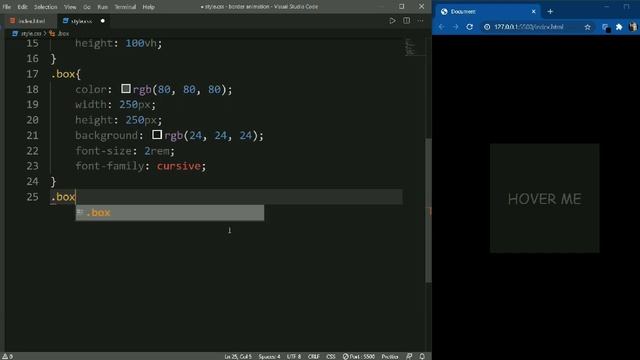Image resolution: width=640 pixels, height=360 pixels.
Task: Open the color swatch for rgb(80, 80, 80)
Action: tap(126, 89)
